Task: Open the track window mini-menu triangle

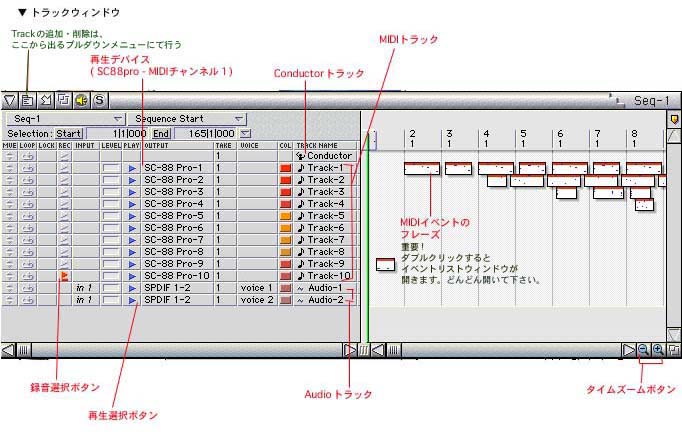Action: click(10, 100)
